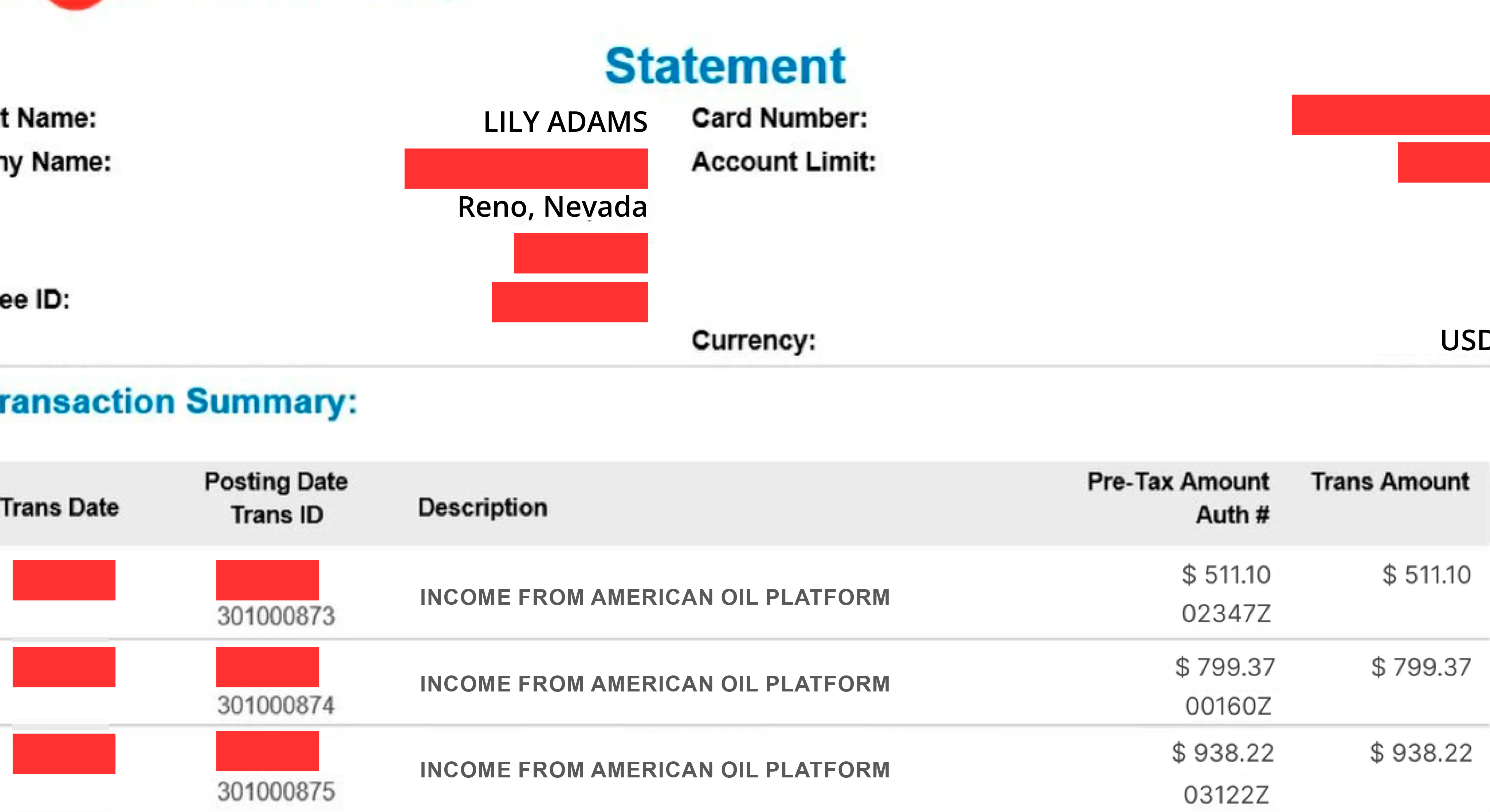1490x812 pixels.
Task: Click the Card Number label
Action: point(779,118)
